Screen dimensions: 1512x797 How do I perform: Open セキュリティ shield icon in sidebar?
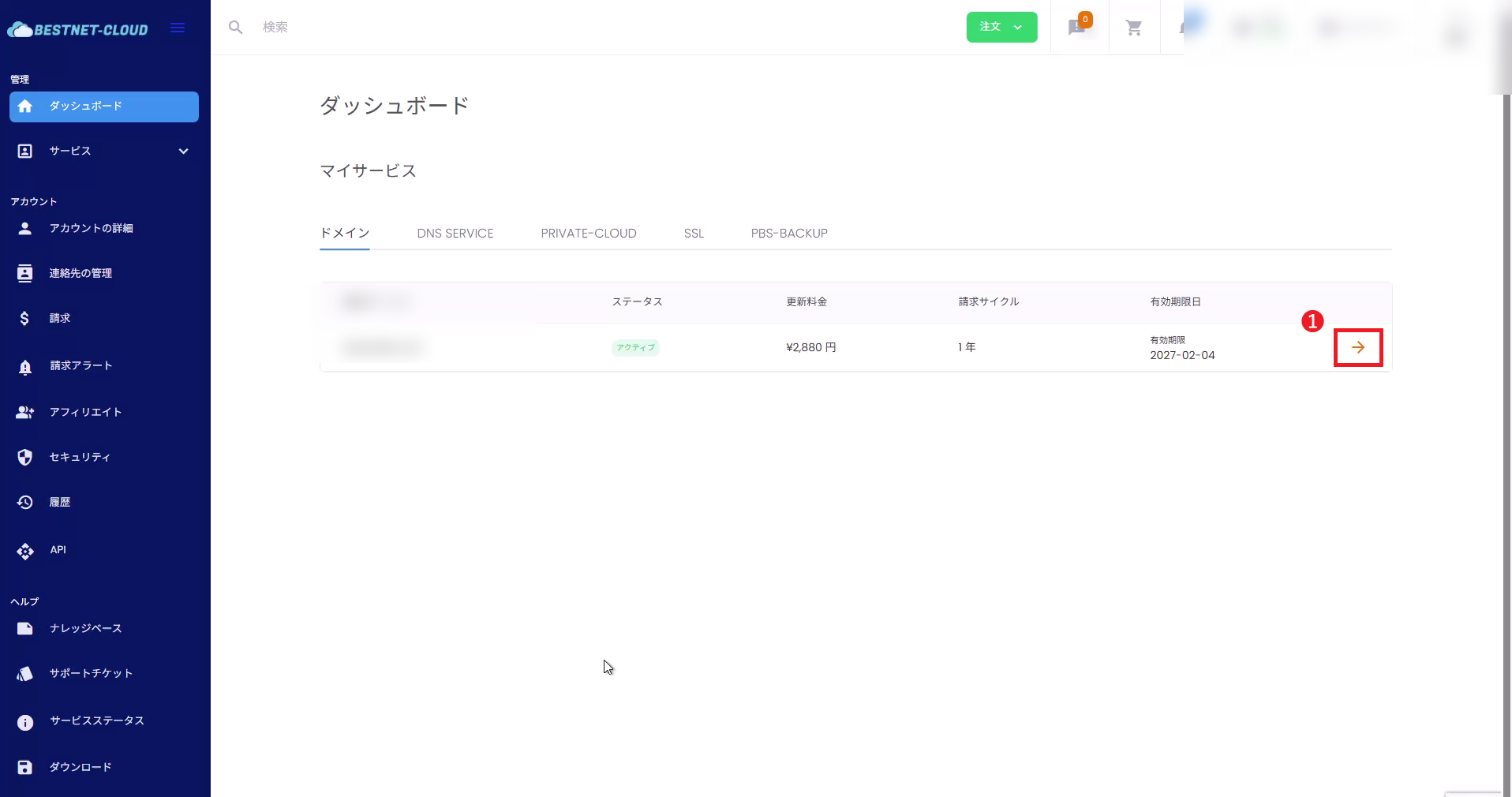coord(25,458)
